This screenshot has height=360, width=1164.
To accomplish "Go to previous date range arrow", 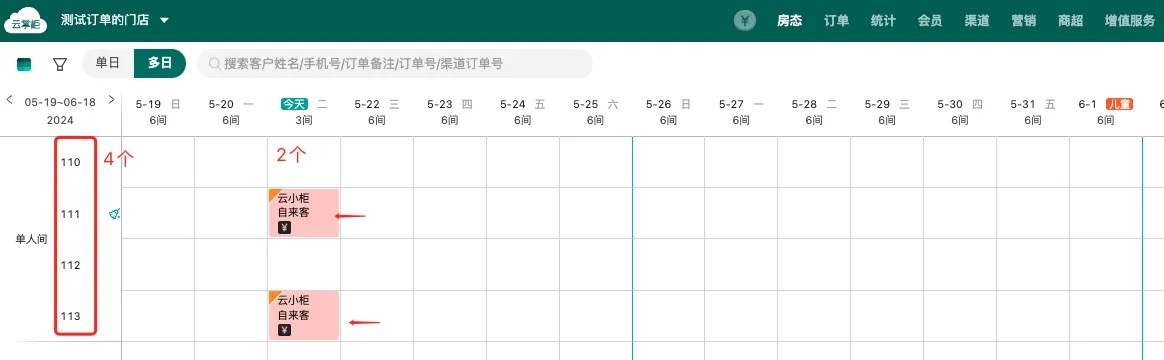I will click(10, 99).
